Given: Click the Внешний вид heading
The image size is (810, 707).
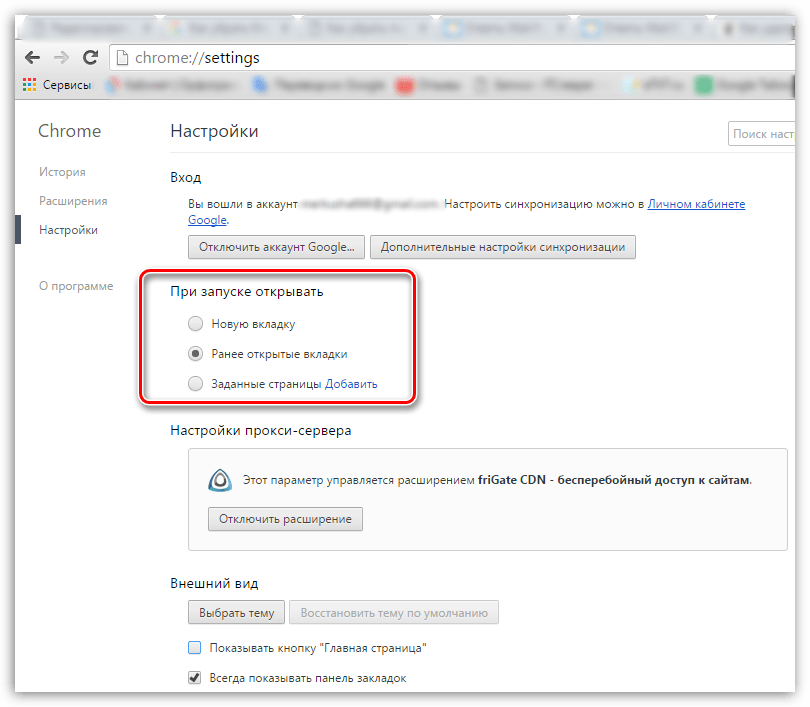Looking at the screenshot, I should click(x=214, y=583).
